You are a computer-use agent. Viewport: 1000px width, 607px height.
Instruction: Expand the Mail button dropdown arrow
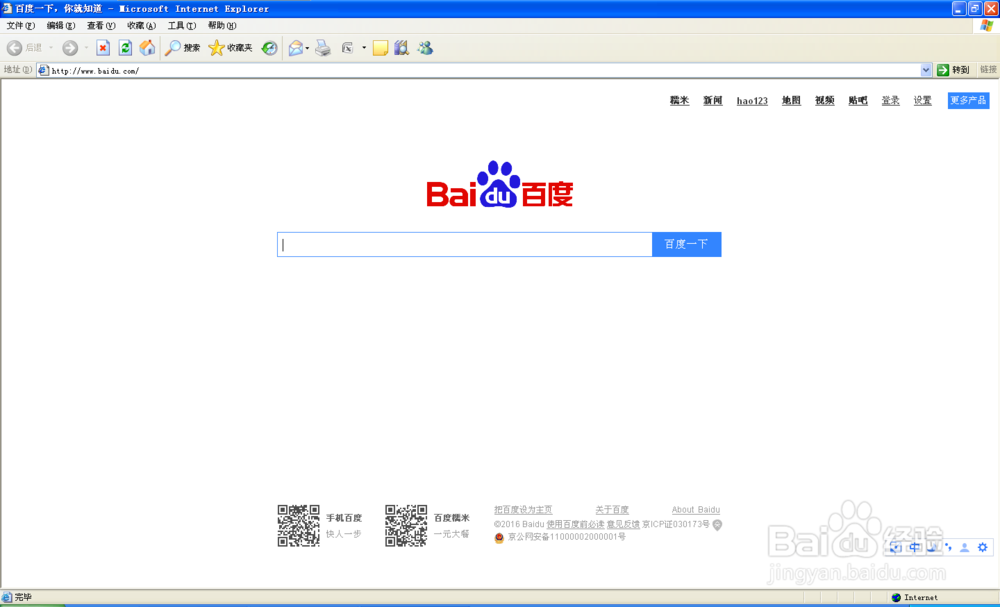[307, 48]
